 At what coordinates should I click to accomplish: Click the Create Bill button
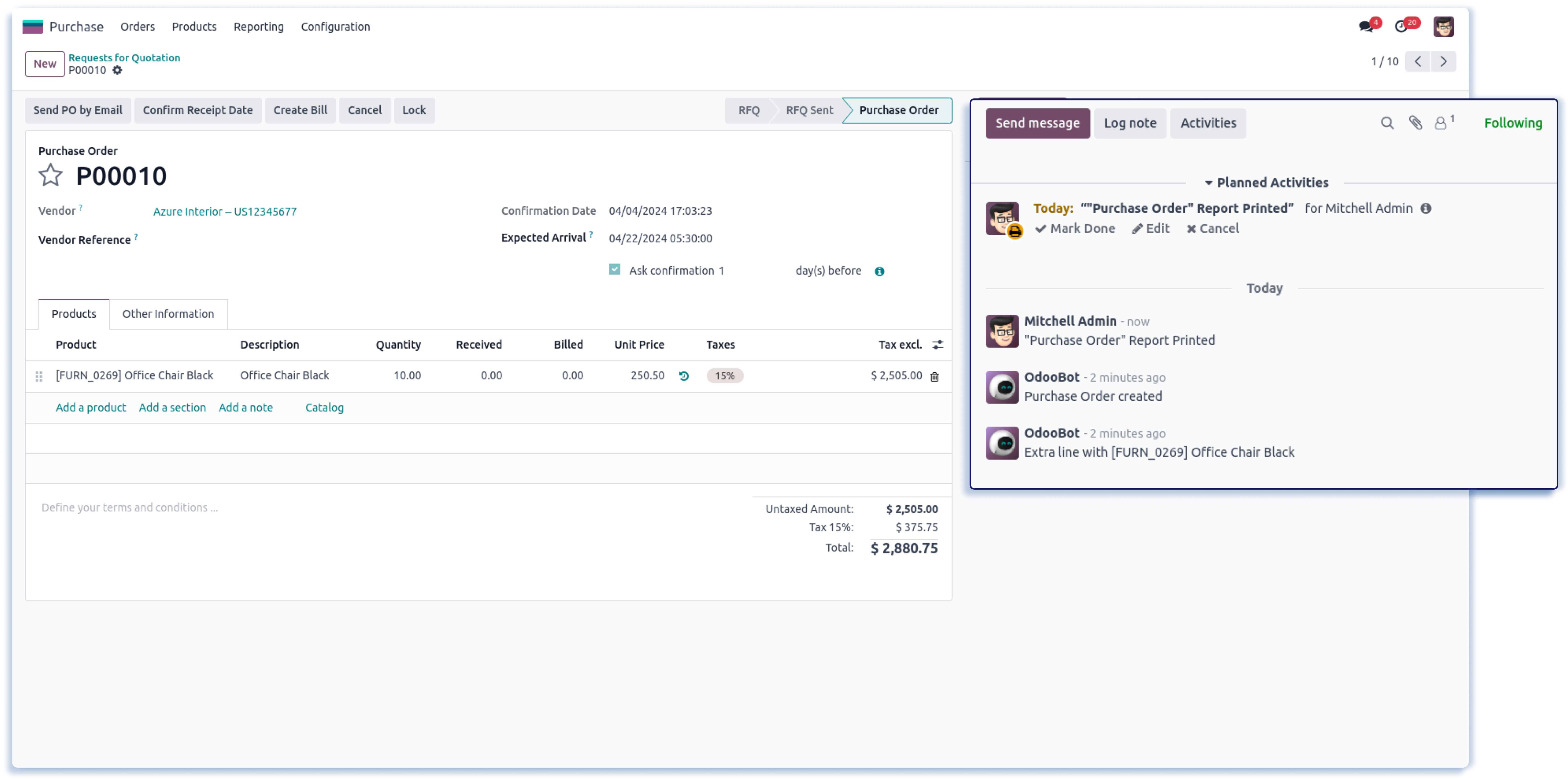tap(300, 110)
